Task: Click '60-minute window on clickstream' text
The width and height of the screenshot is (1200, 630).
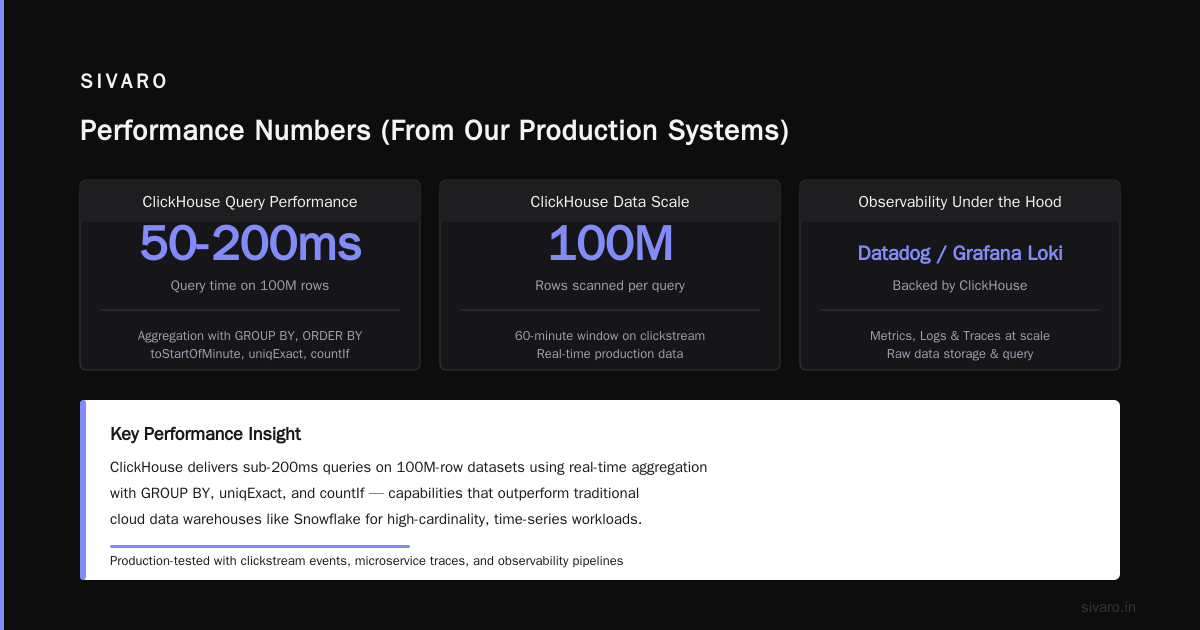Action: pos(610,336)
